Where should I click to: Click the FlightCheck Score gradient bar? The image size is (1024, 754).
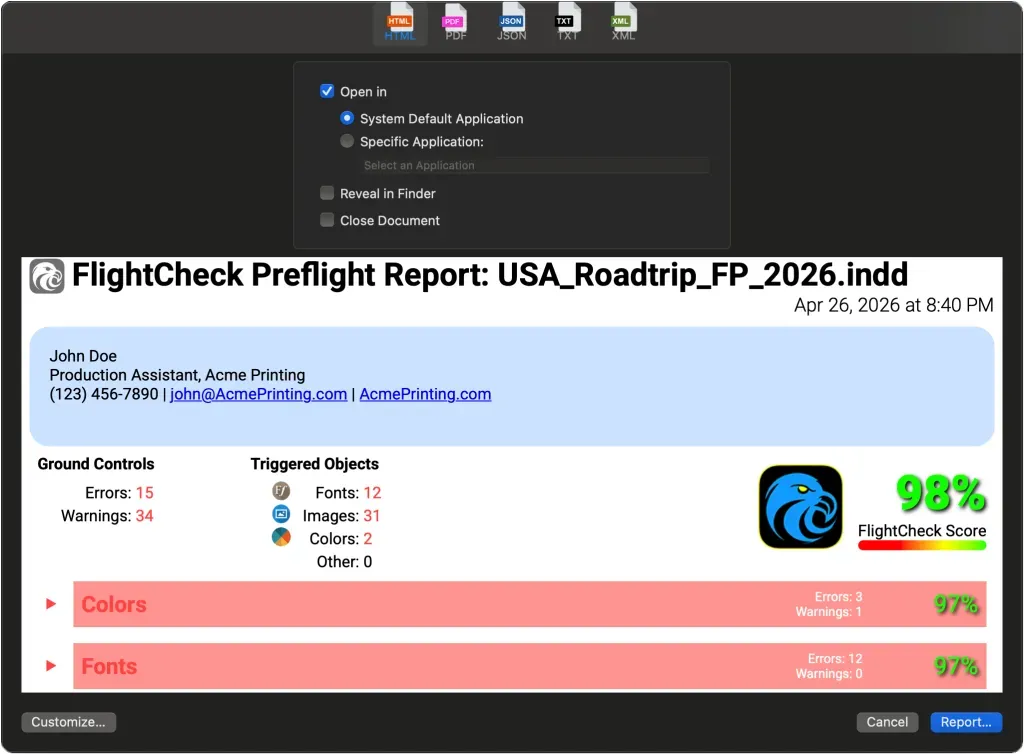pos(922,546)
